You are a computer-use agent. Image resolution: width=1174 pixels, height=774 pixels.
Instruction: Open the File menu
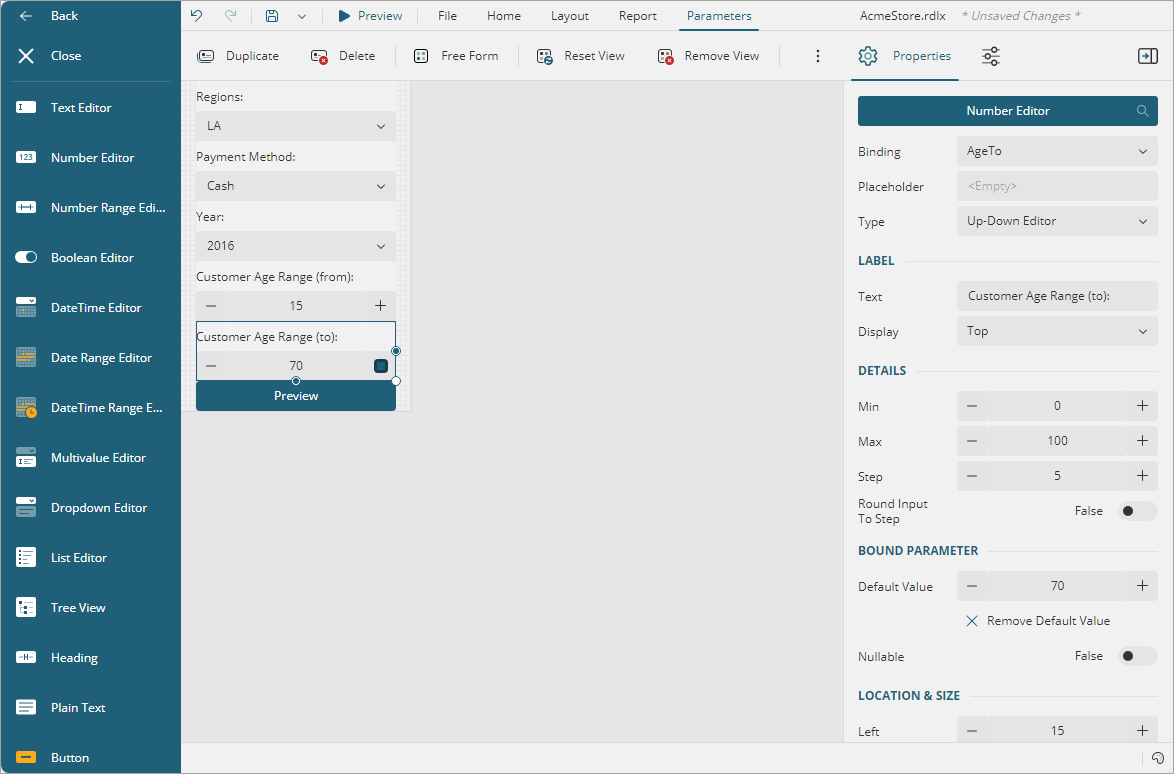pos(447,16)
